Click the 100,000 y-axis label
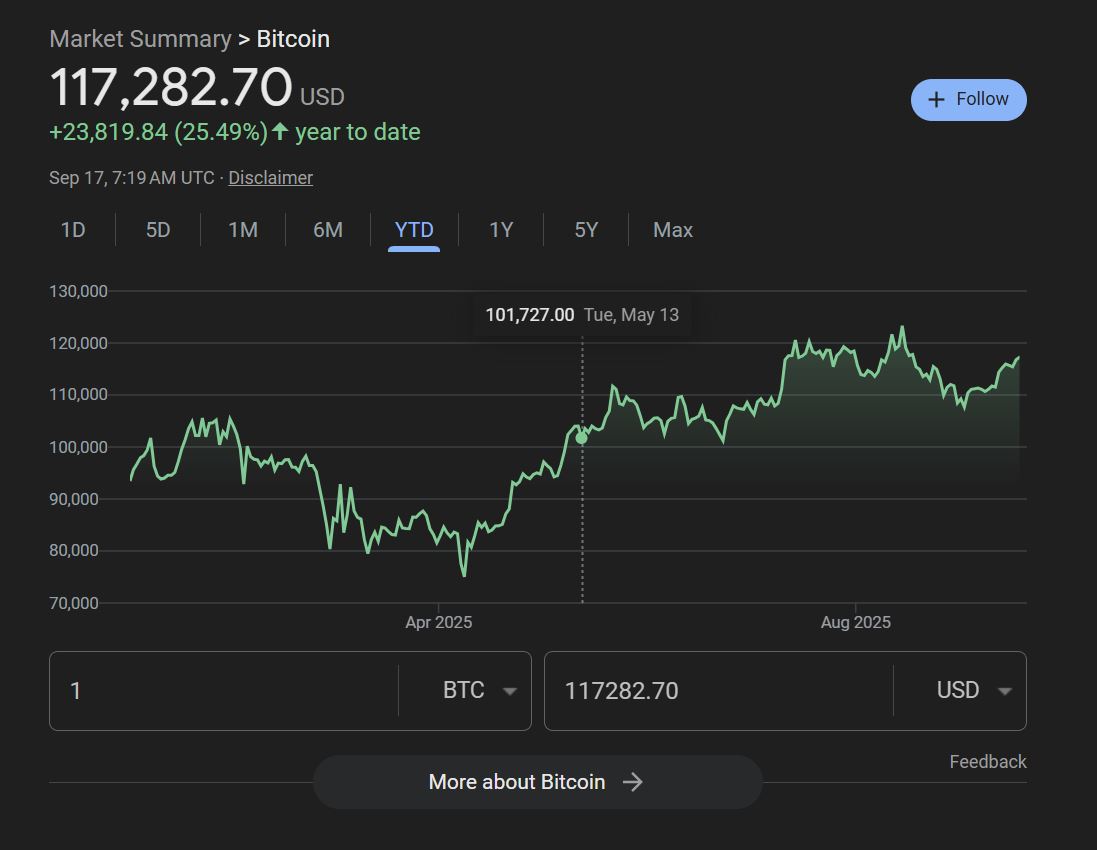This screenshot has width=1097, height=850. pos(78,447)
